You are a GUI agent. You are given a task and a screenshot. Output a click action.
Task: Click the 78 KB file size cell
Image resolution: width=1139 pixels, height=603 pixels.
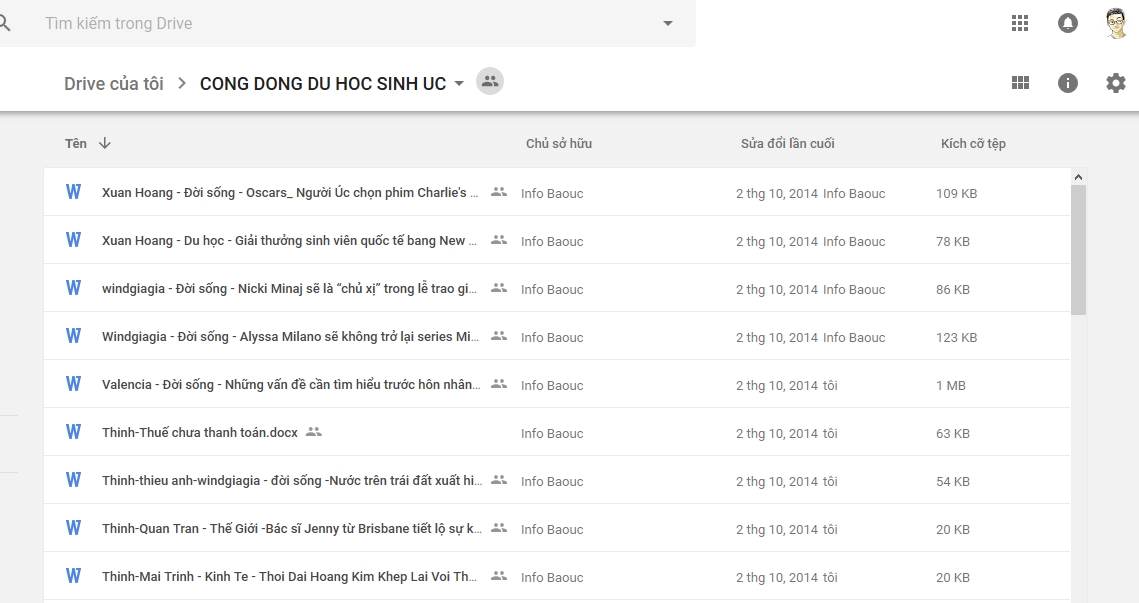click(x=953, y=241)
